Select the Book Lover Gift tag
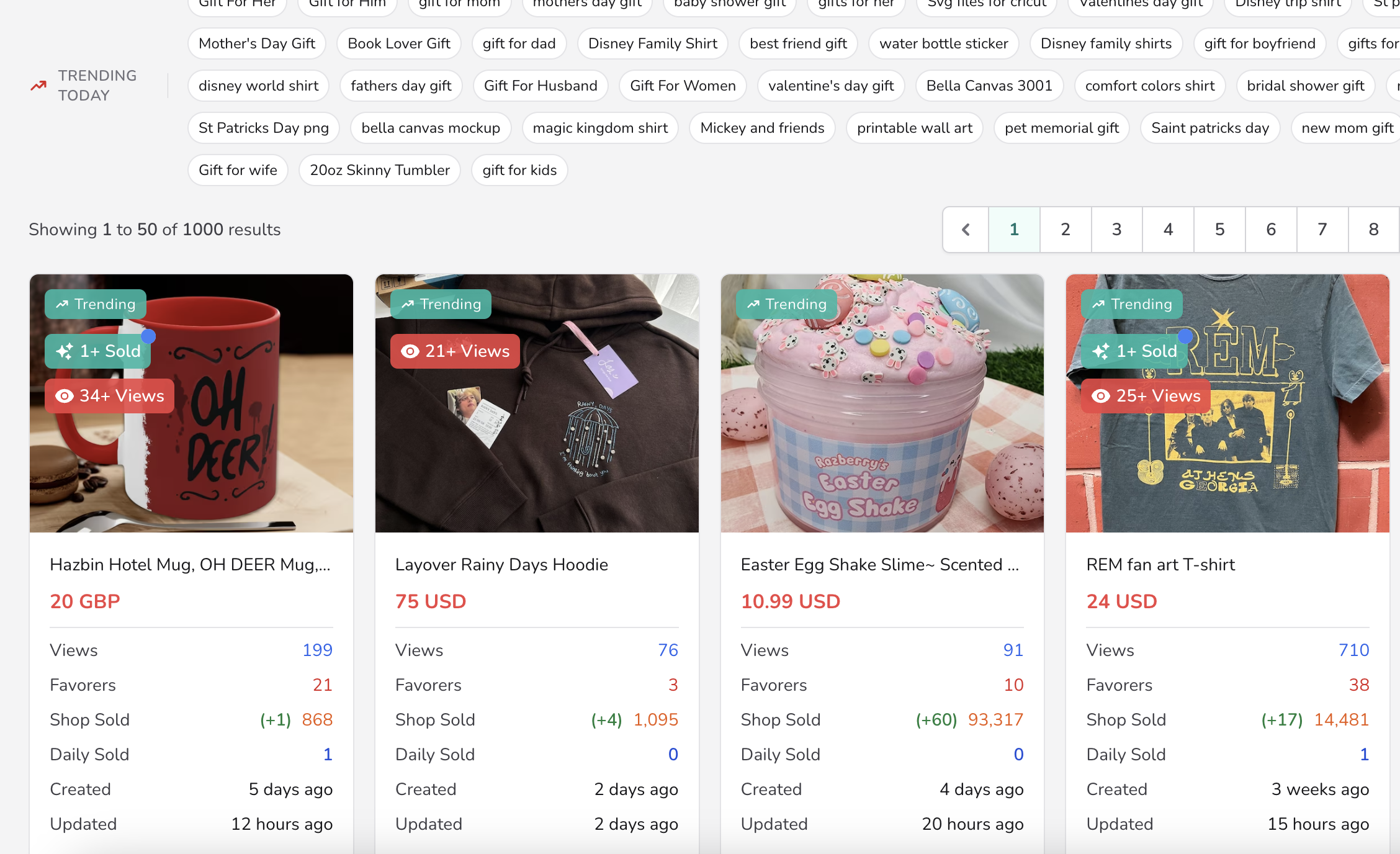1400x854 pixels. 399,43
